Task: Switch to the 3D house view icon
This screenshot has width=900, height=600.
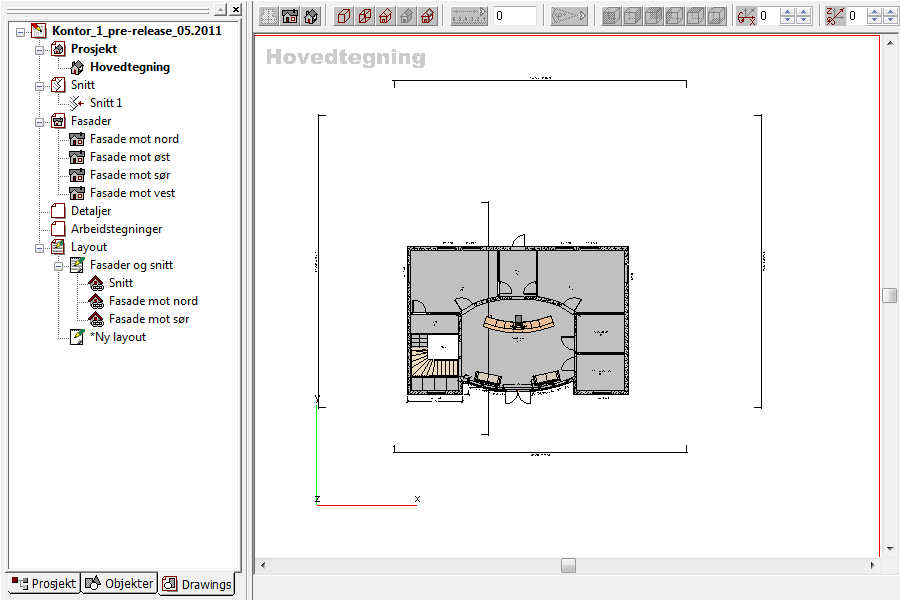Action: tap(311, 16)
